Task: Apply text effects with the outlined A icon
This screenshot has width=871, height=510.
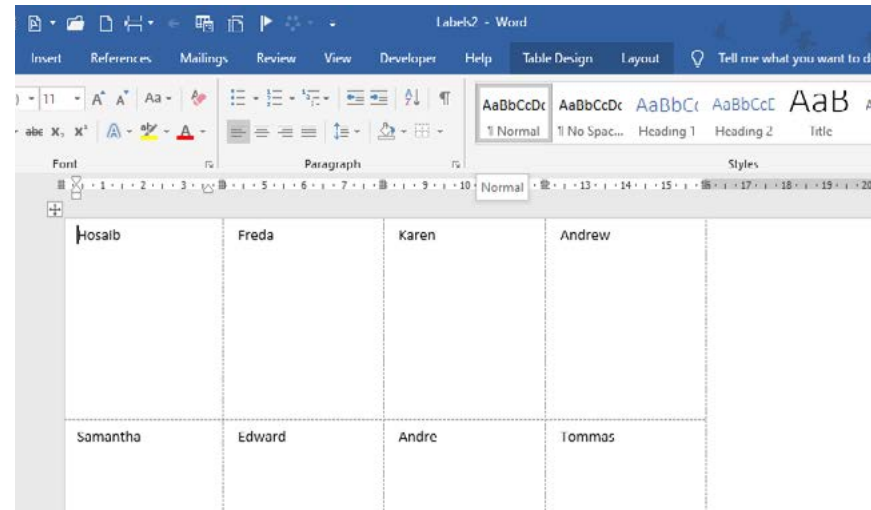Action: click(x=113, y=132)
